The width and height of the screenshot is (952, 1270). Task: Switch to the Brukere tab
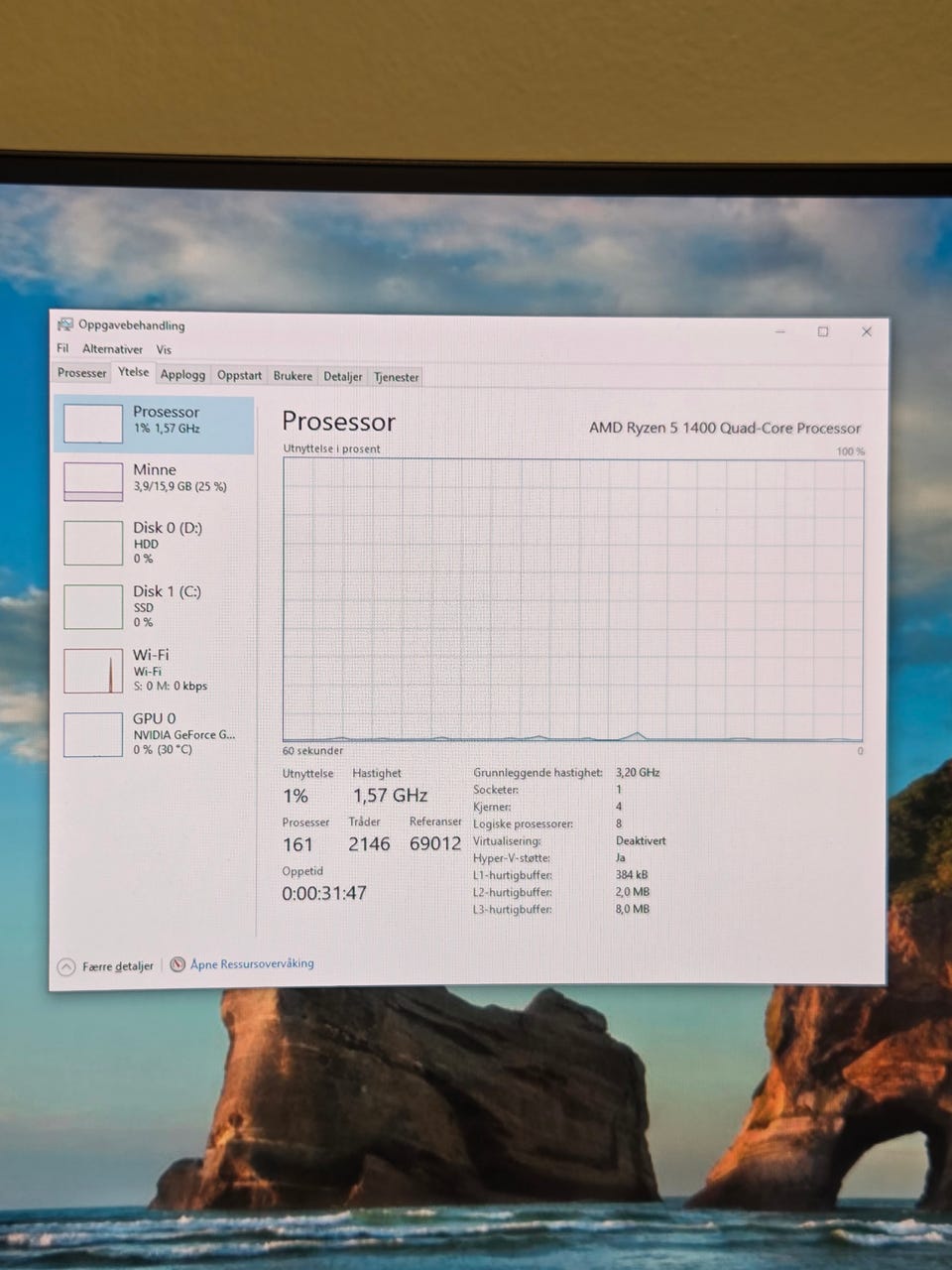tap(293, 376)
